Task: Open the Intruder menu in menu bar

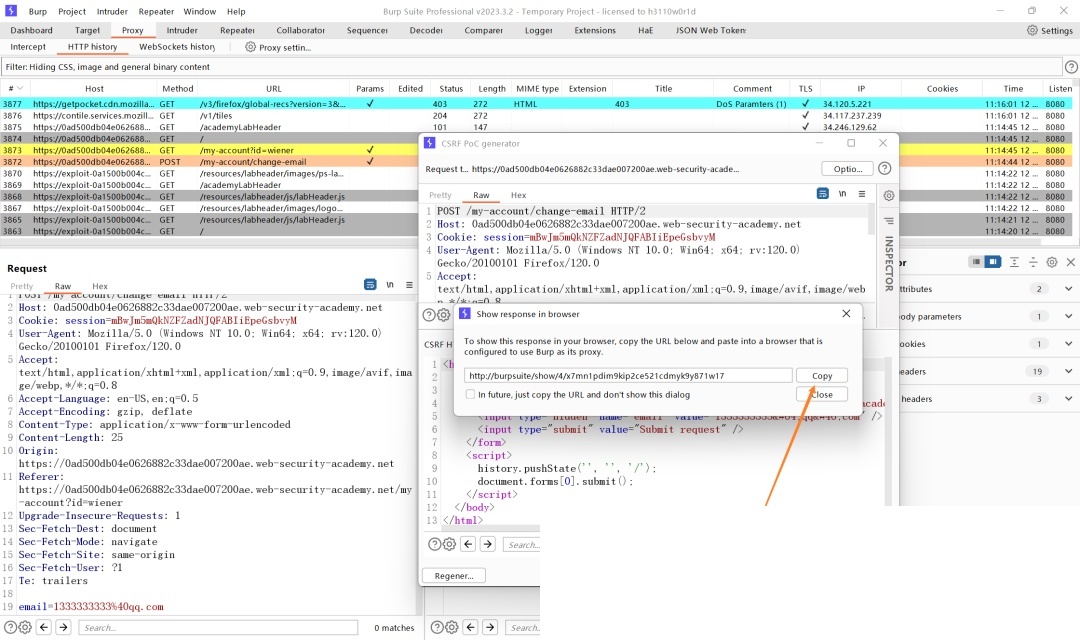Action: (112, 12)
